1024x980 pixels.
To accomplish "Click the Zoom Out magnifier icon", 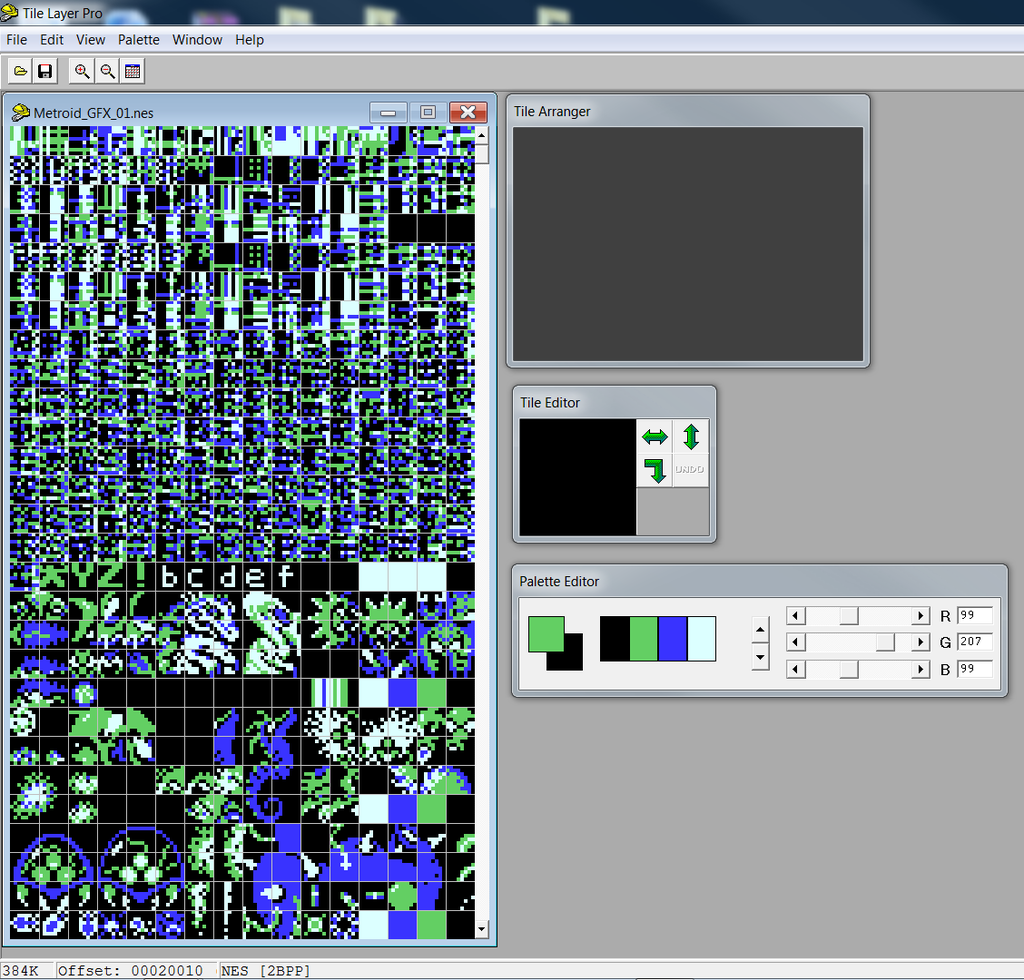I will pyautogui.click(x=107, y=71).
